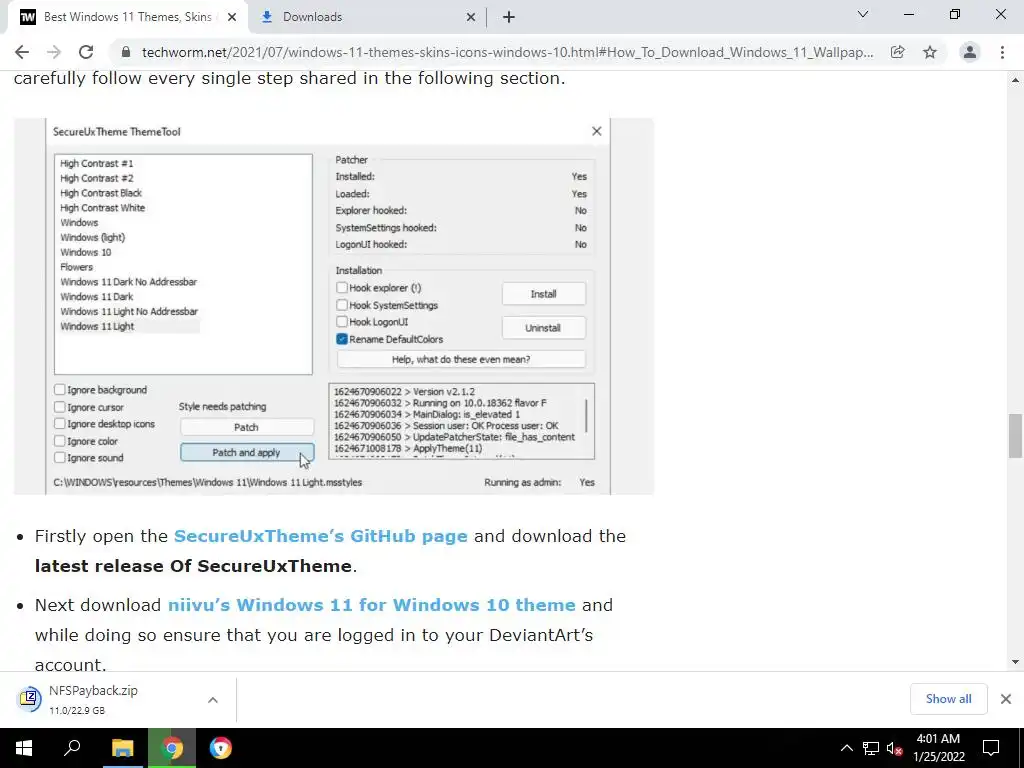The height and width of the screenshot is (768, 1024).
Task: Open the shield app in taskbar
Action: [x=221, y=748]
